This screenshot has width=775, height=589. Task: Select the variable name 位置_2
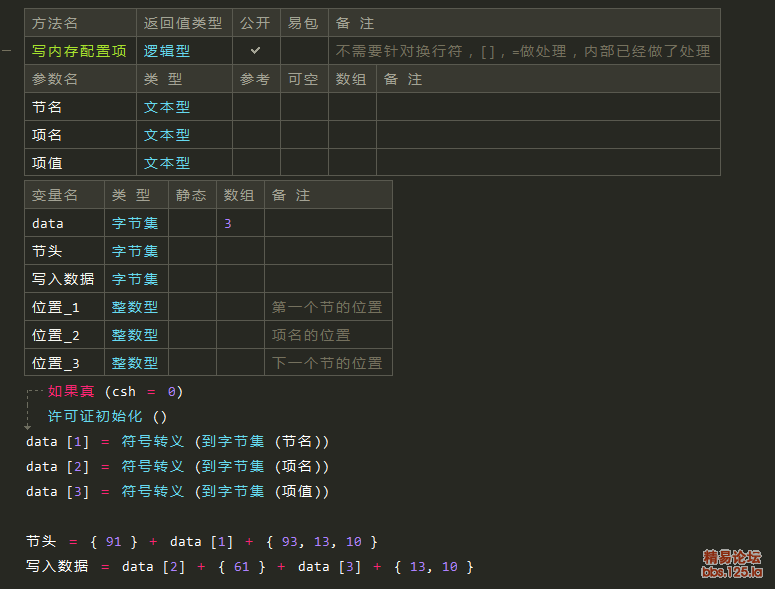click(x=55, y=335)
